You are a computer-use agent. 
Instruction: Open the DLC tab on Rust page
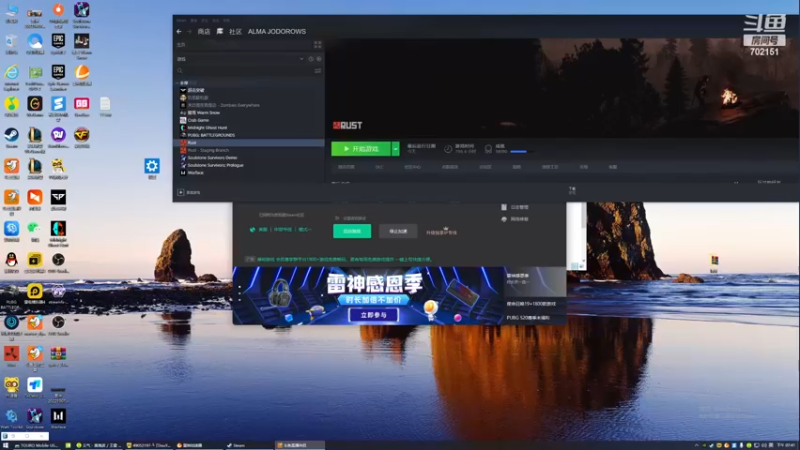click(379, 167)
